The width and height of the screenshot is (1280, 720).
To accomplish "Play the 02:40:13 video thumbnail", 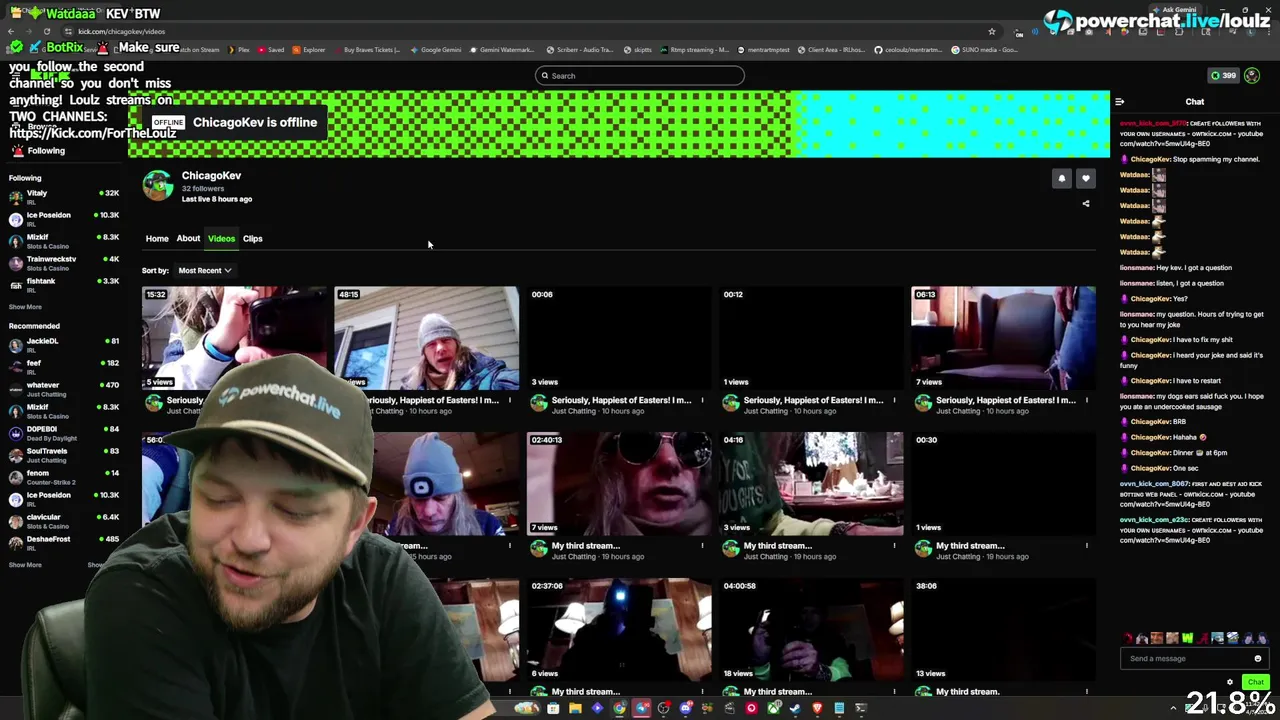I will [619, 484].
